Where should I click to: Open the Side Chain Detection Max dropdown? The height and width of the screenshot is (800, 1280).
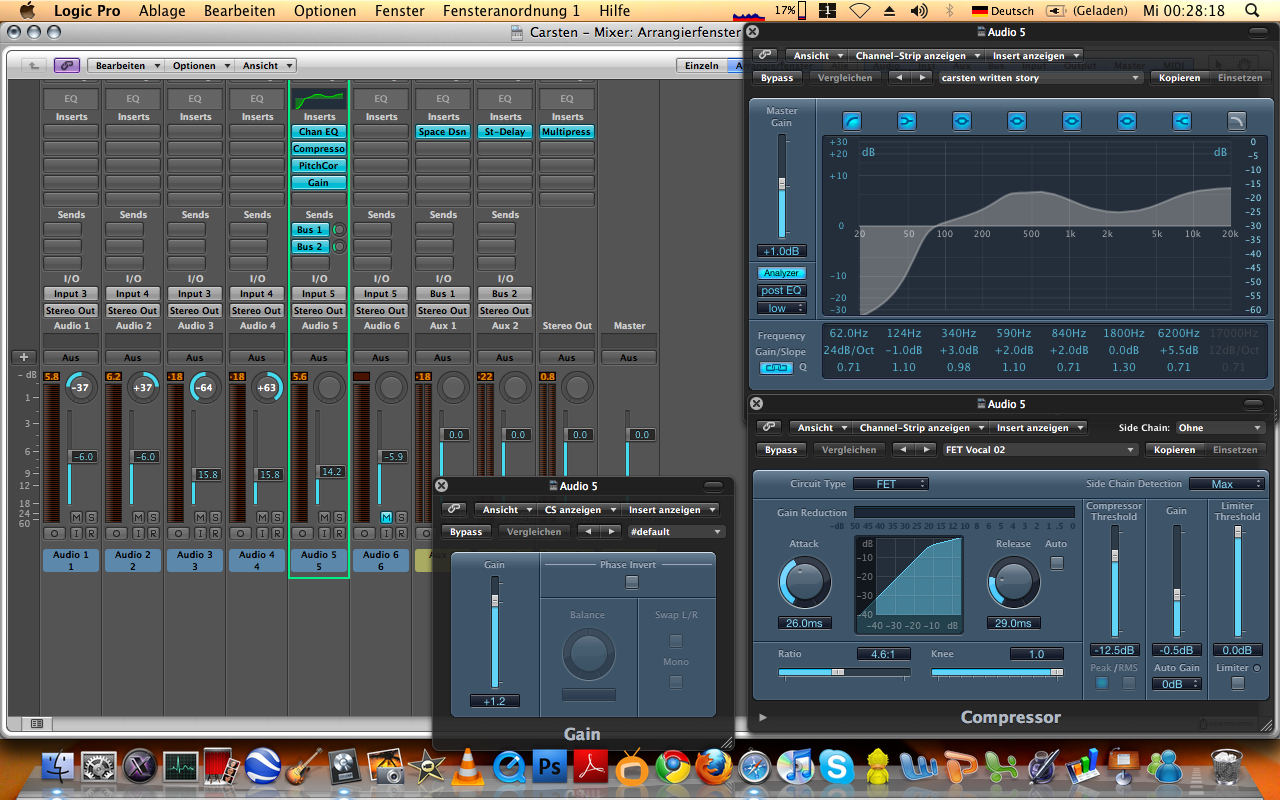(1227, 484)
